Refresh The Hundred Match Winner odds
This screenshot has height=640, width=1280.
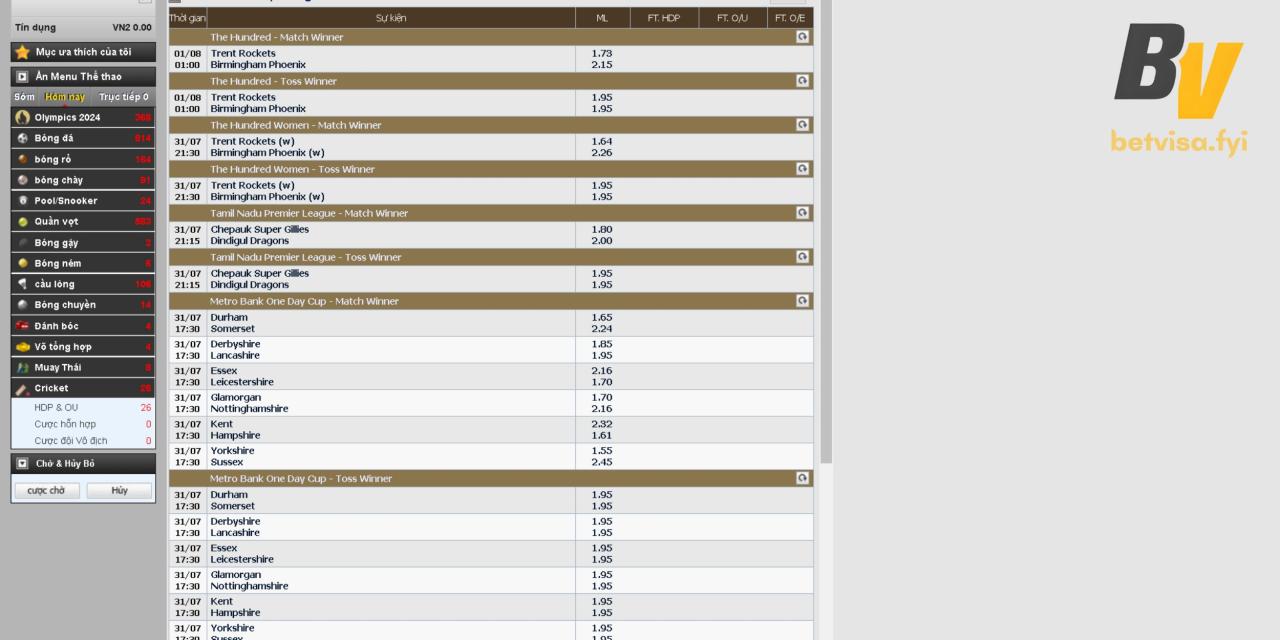point(802,37)
